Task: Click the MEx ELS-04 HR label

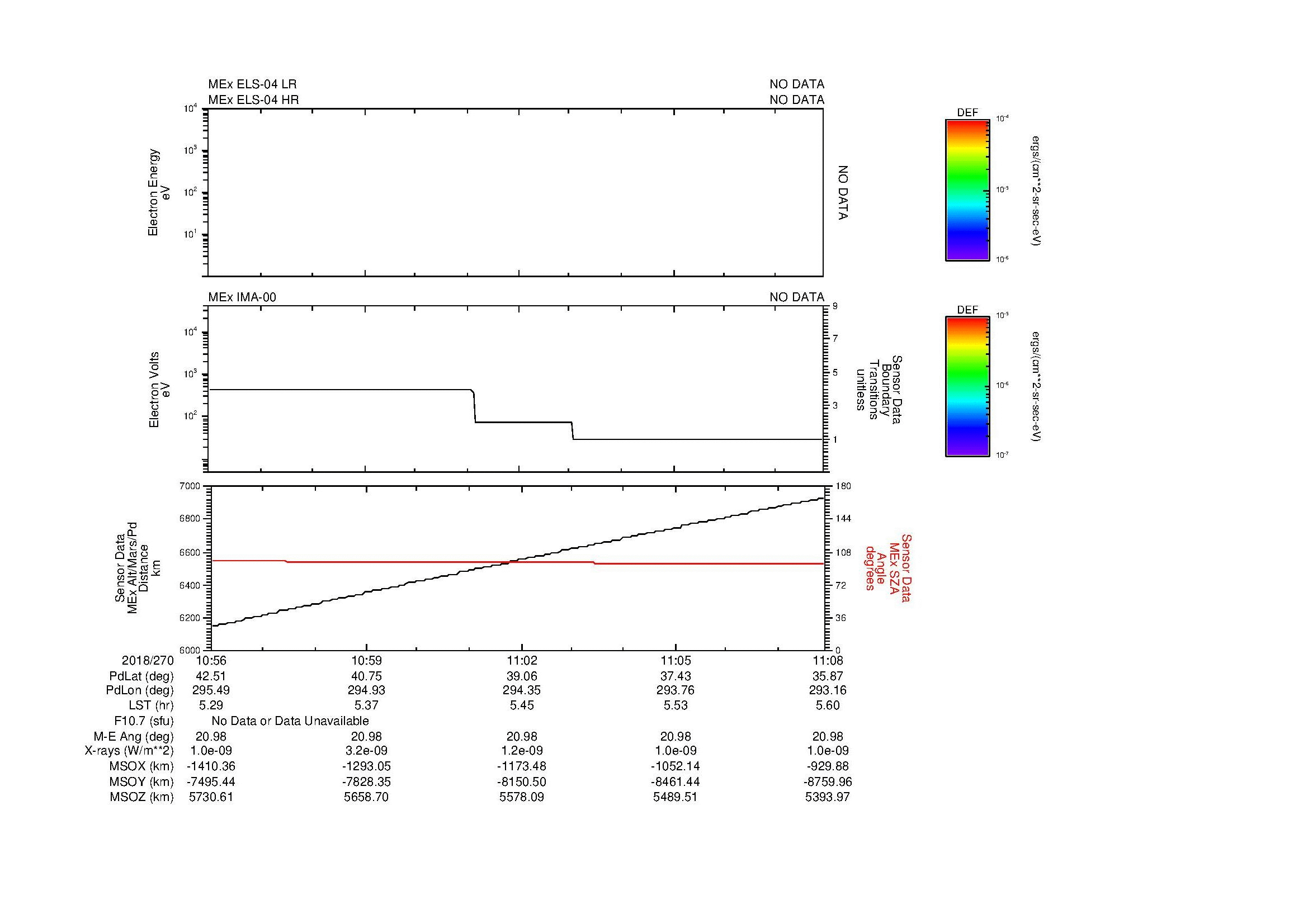Action: pos(253,99)
